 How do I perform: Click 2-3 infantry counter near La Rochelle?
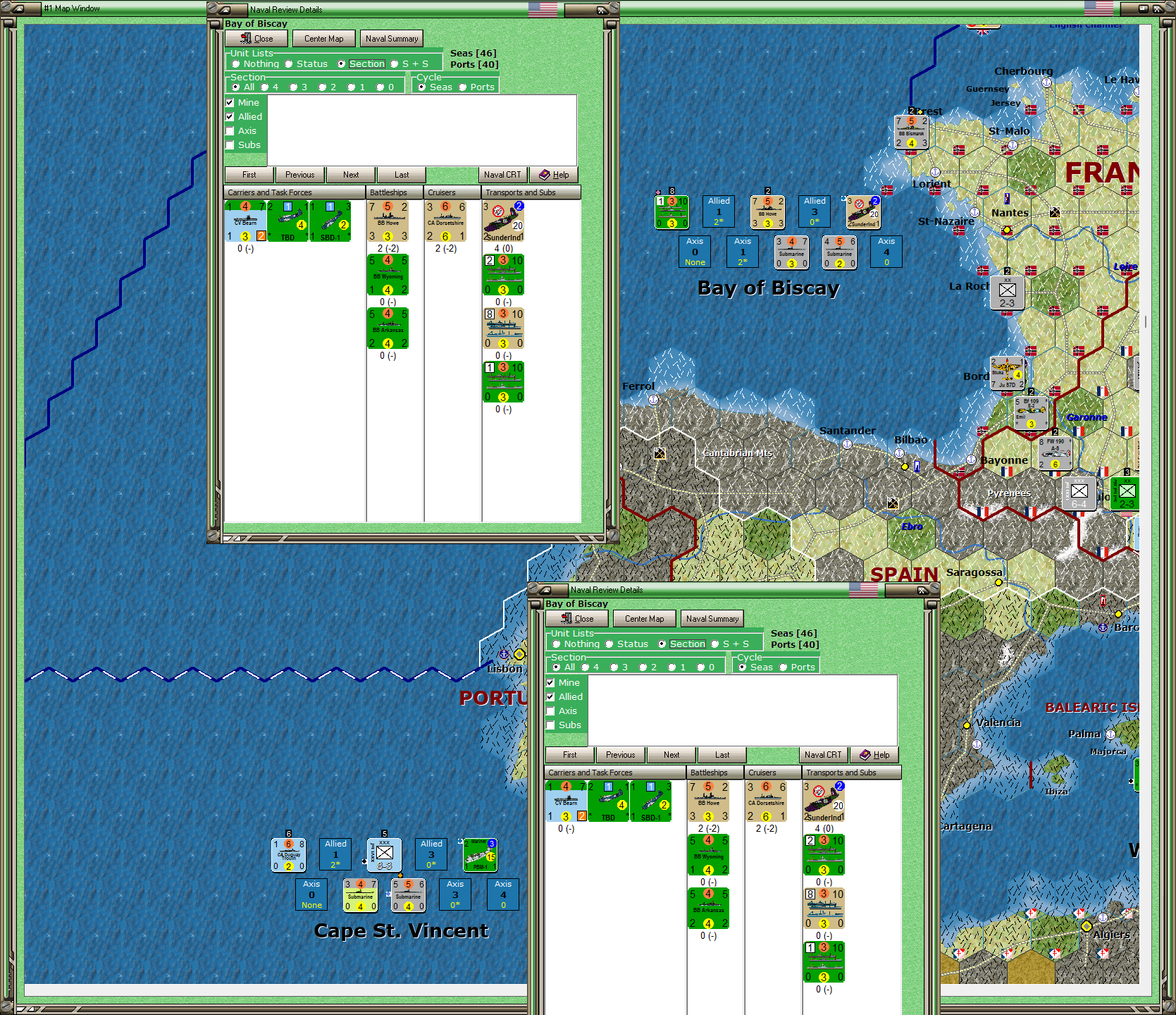pyautogui.click(x=1007, y=293)
